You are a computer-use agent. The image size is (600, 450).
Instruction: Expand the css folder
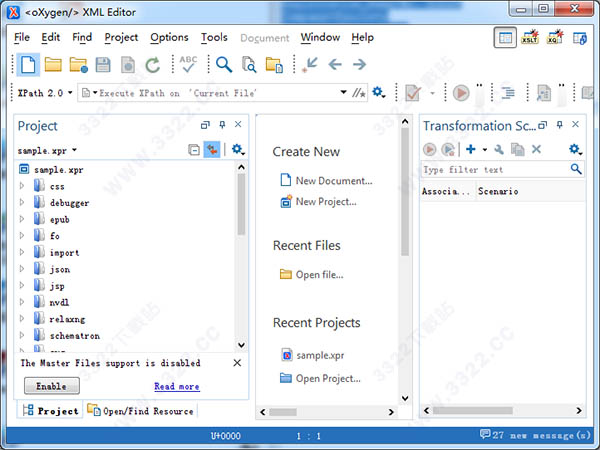22,186
